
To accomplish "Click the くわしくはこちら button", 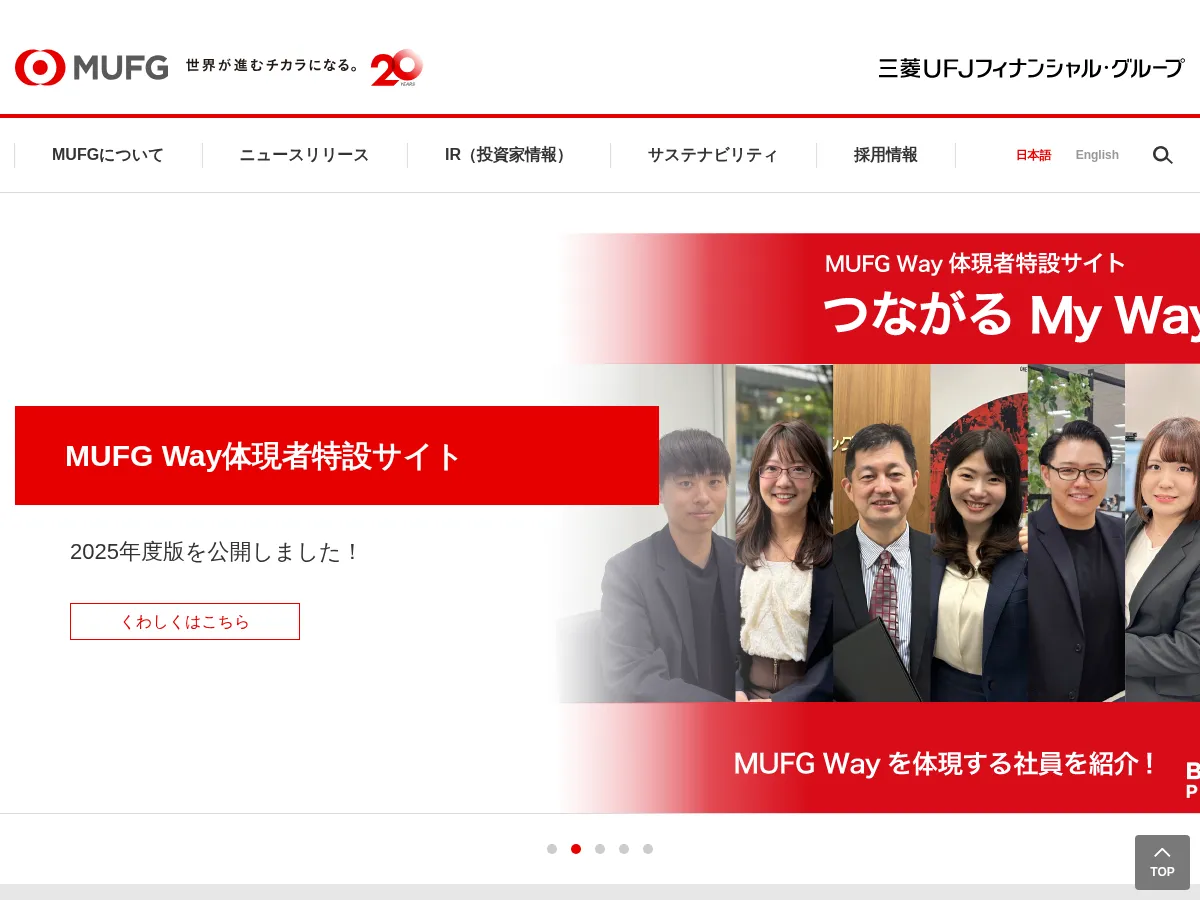I will 184,621.
